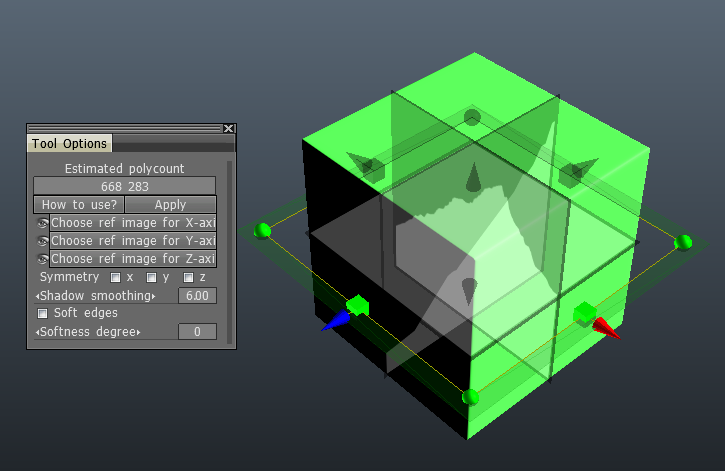Enable Symmetry y checkbox

[151, 277]
